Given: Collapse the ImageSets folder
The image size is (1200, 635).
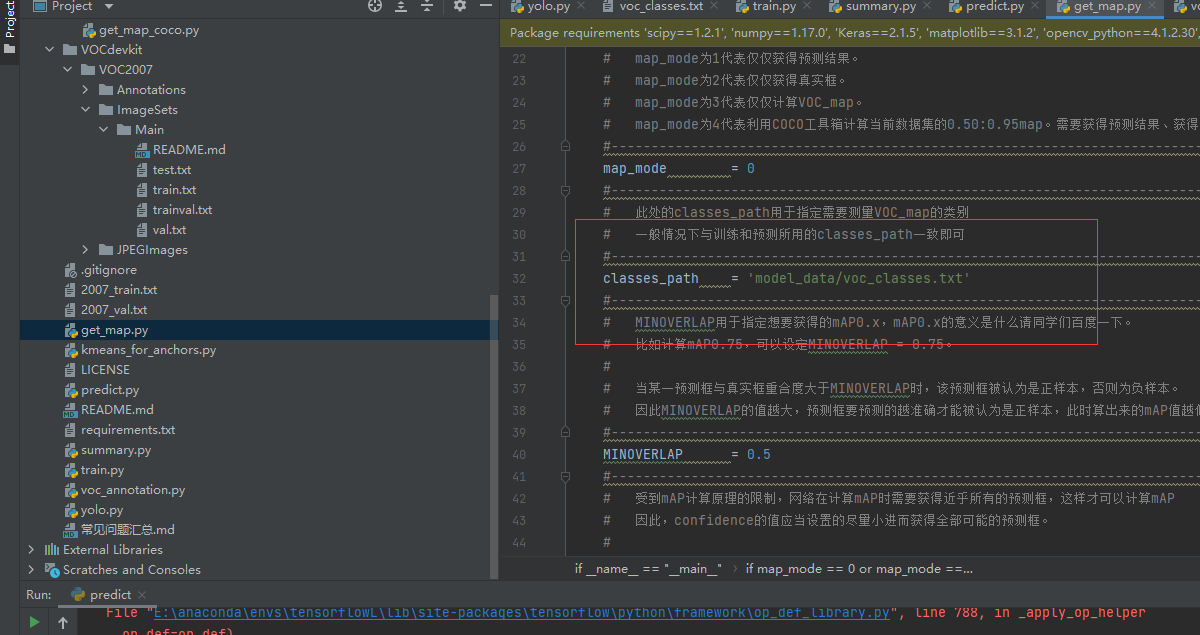Looking at the screenshot, I should coord(86,110).
